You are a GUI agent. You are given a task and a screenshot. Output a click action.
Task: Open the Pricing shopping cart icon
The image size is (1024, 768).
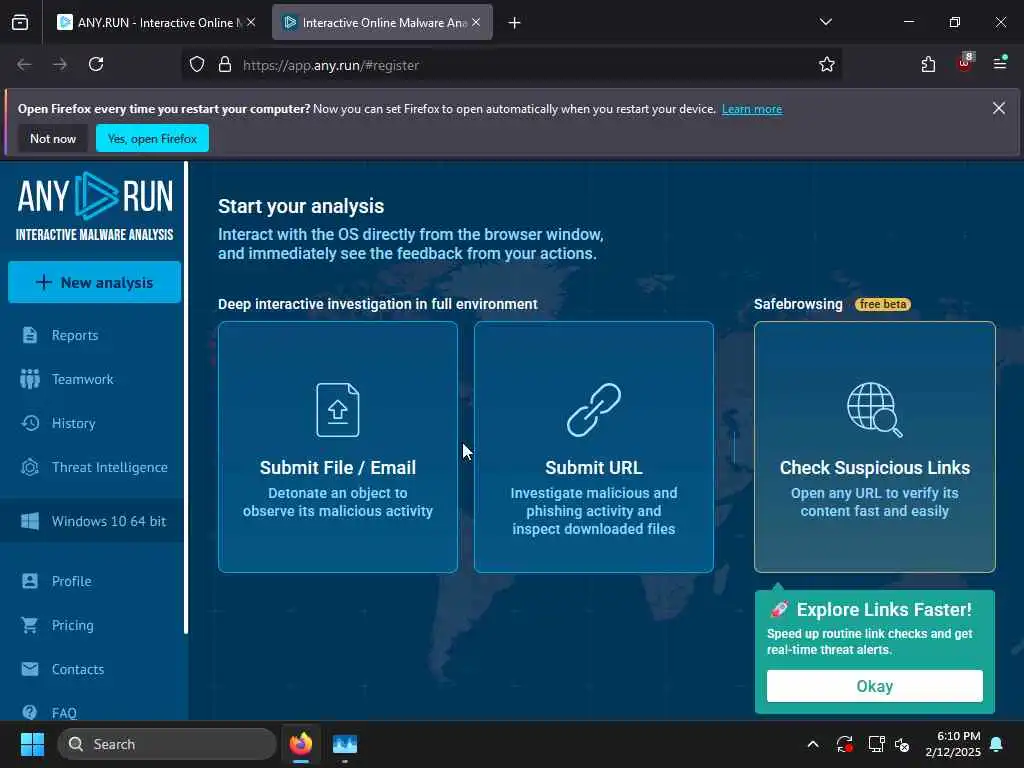pos(29,625)
